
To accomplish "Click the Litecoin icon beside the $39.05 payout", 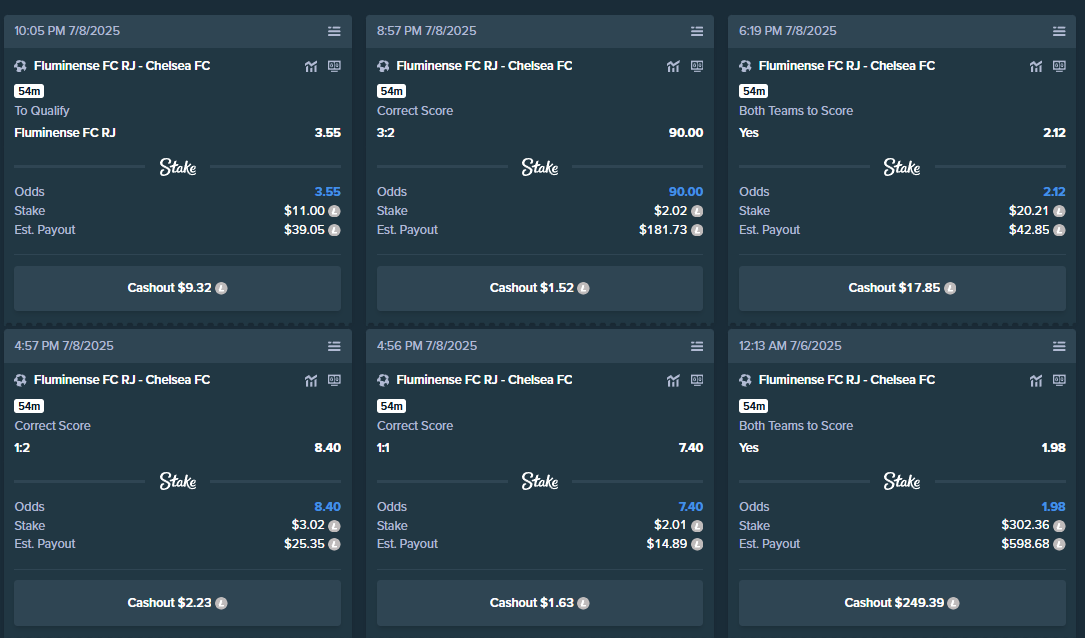I will [x=334, y=230].
